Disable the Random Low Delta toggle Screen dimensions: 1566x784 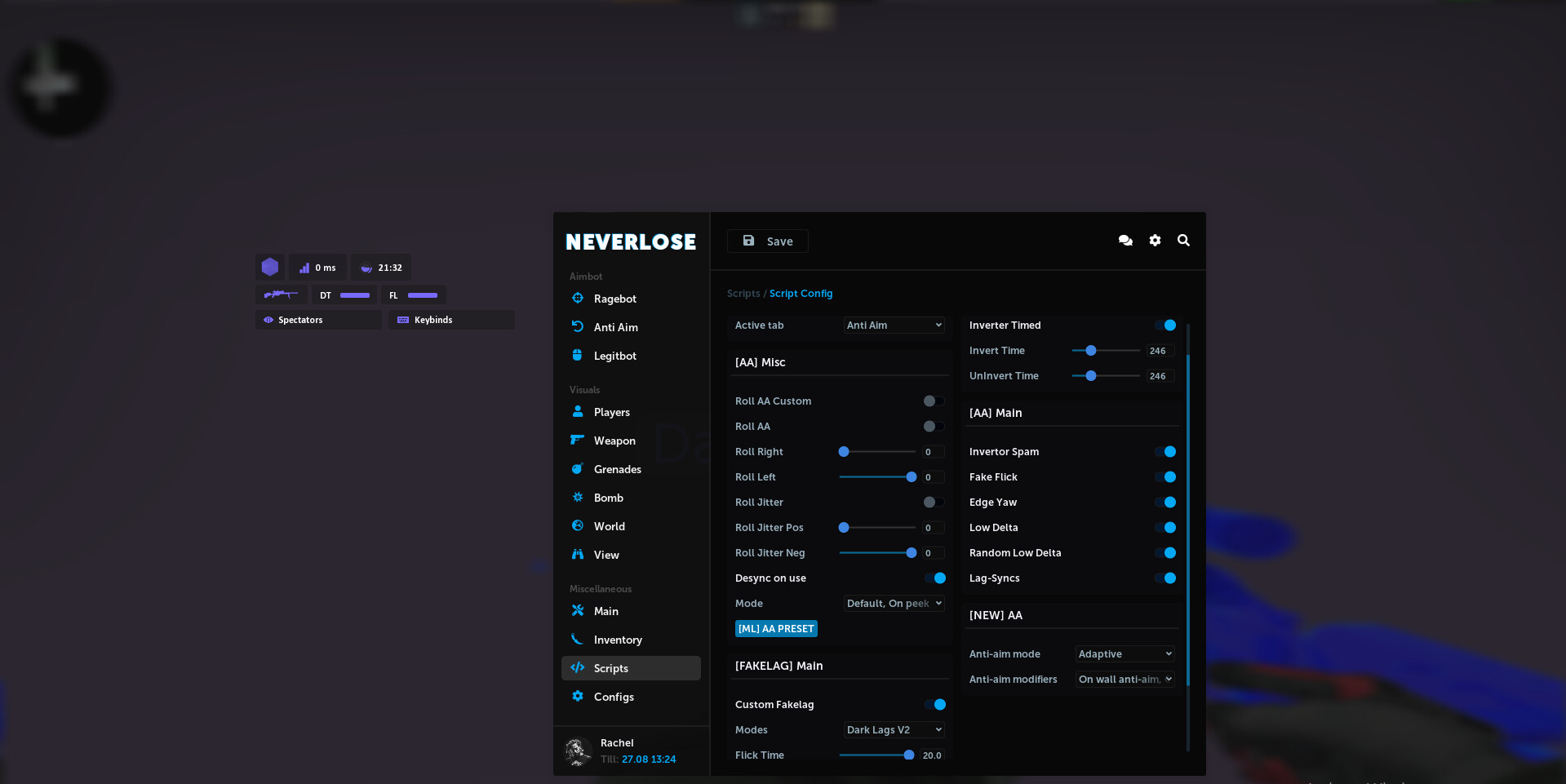[x=1165, y=552]
